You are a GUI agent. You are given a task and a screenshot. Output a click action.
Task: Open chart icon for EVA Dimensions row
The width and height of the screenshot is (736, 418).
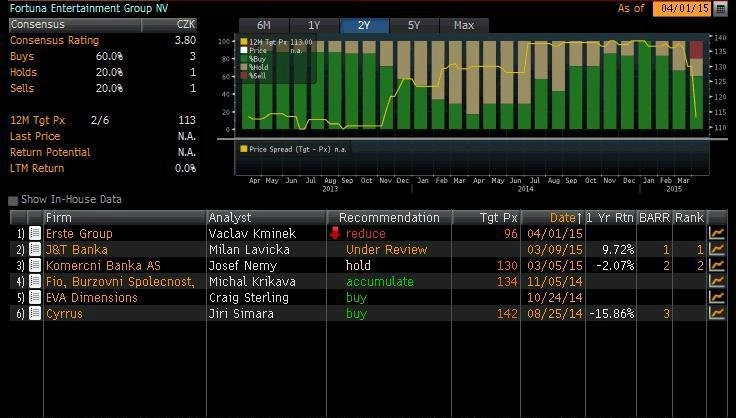(717, 297)
